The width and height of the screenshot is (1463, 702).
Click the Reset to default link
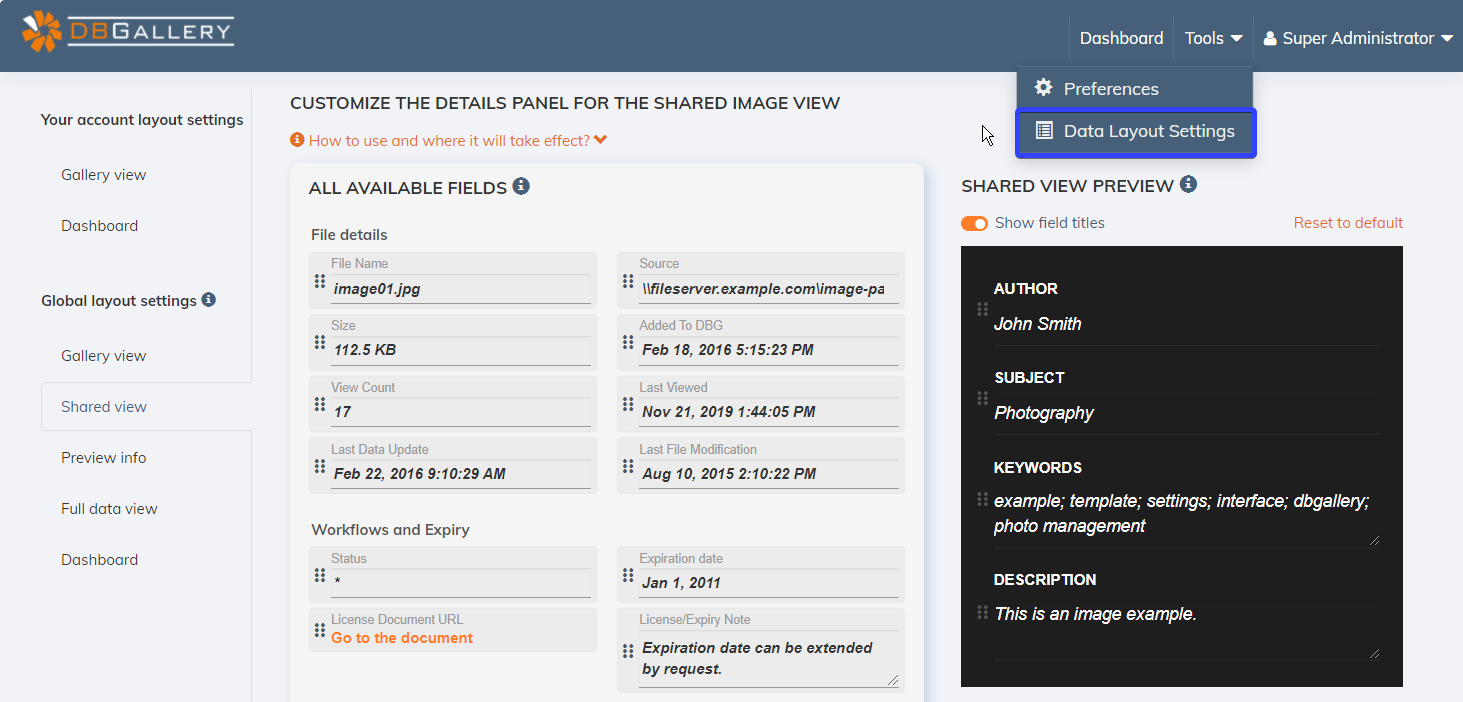pos(1348,223)
